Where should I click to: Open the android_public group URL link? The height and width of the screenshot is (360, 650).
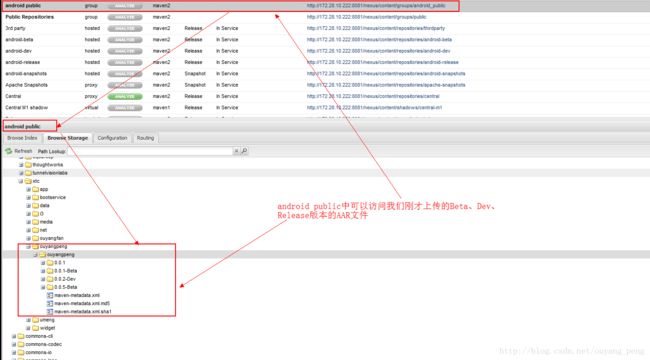pyautogui.click(x=376, y=6)
